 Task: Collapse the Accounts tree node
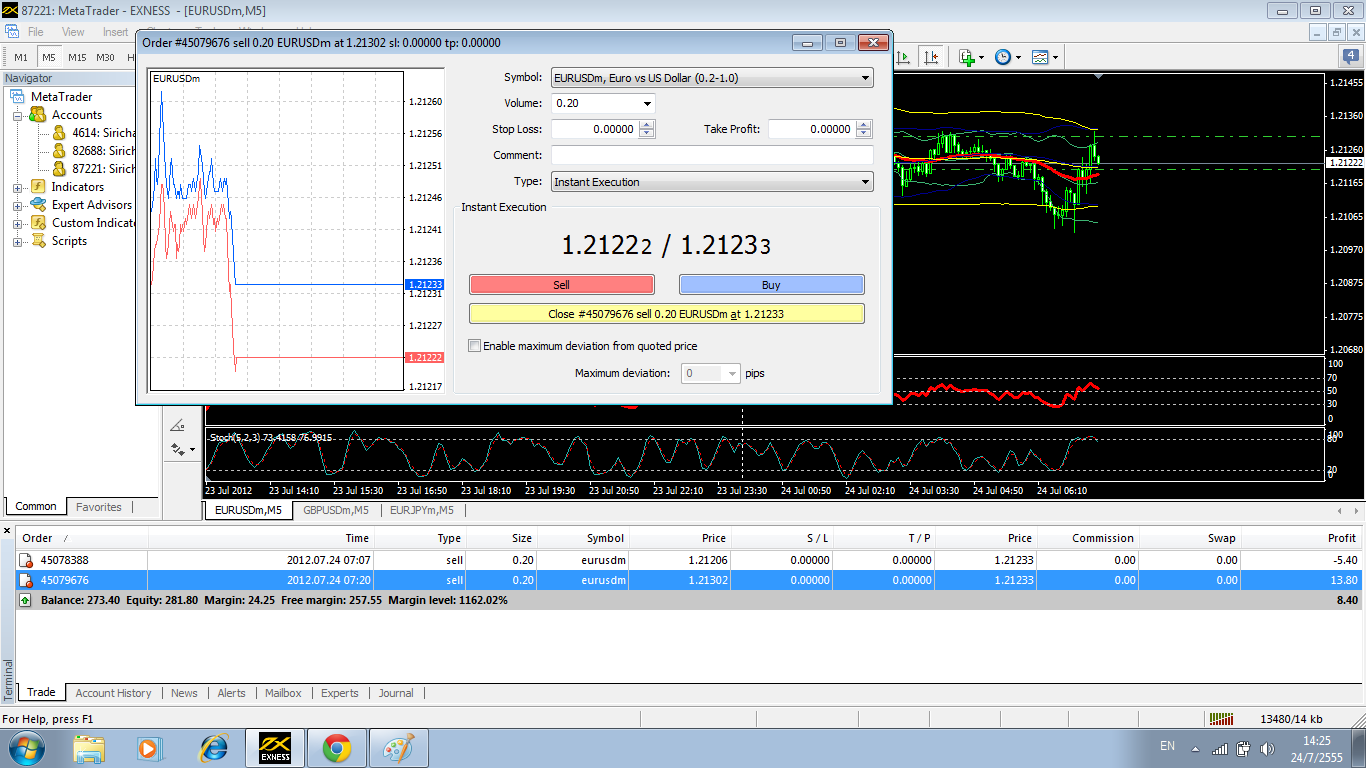click(18, 116)
